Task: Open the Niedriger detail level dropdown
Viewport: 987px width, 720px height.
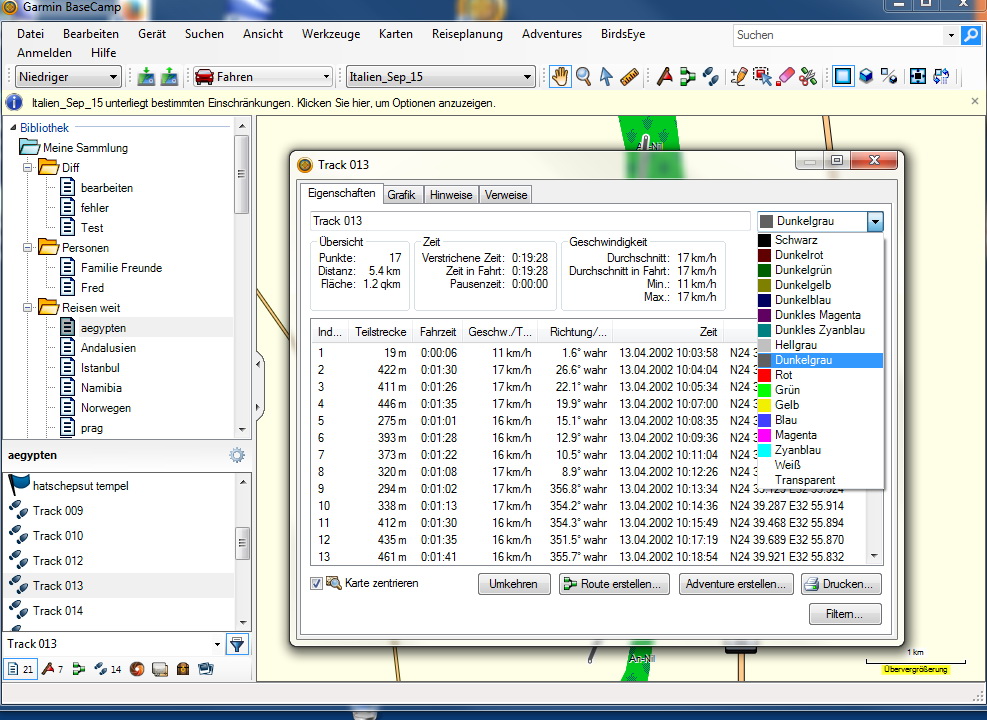Action: tap(68, 77)
